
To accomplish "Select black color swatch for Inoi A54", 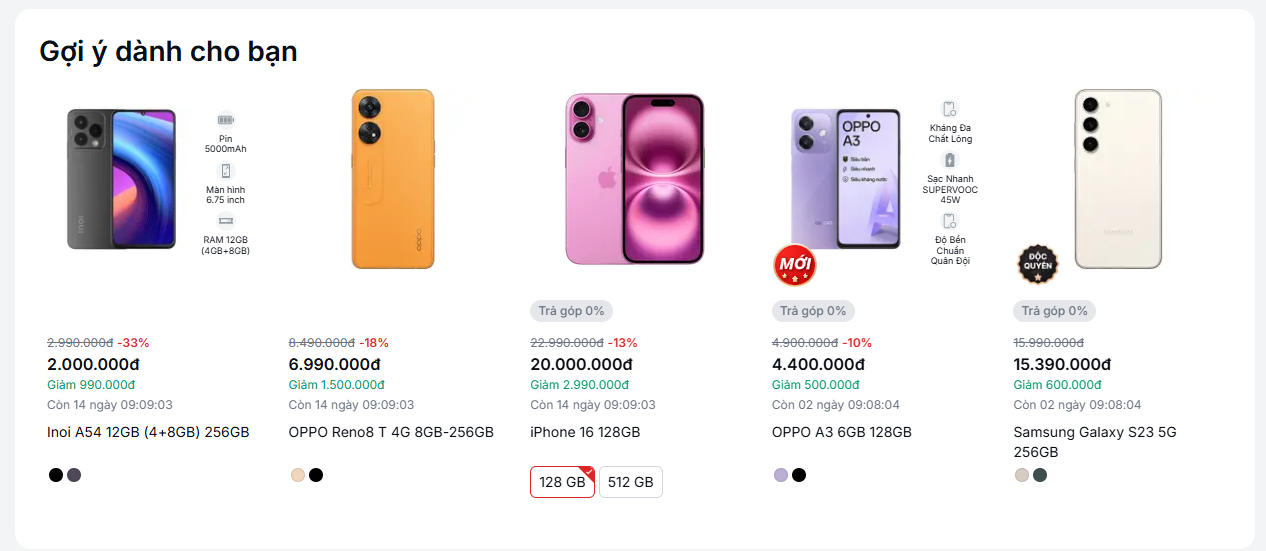I will (x=56, y=475).
